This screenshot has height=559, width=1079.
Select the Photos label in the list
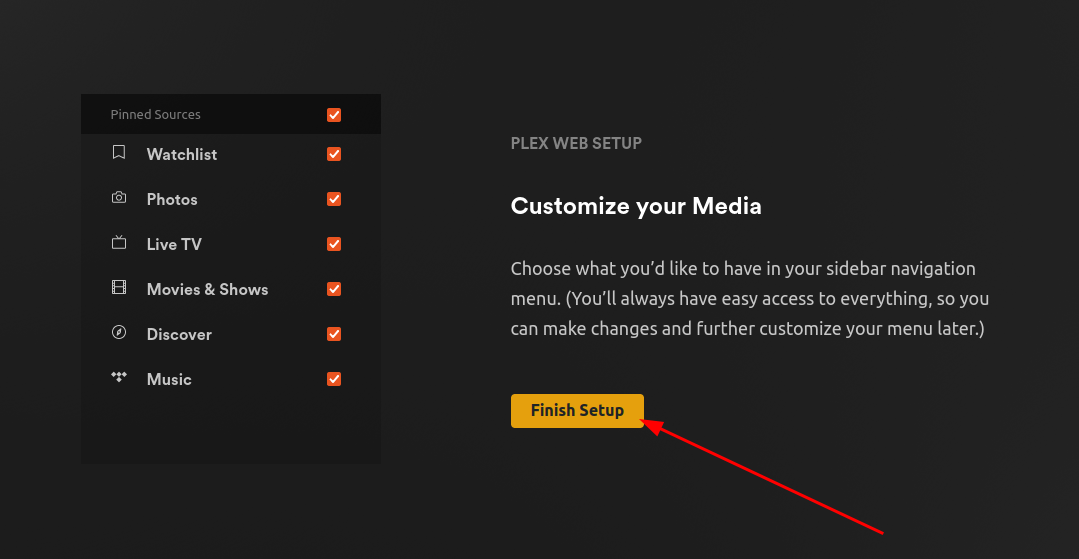[172, 199]
